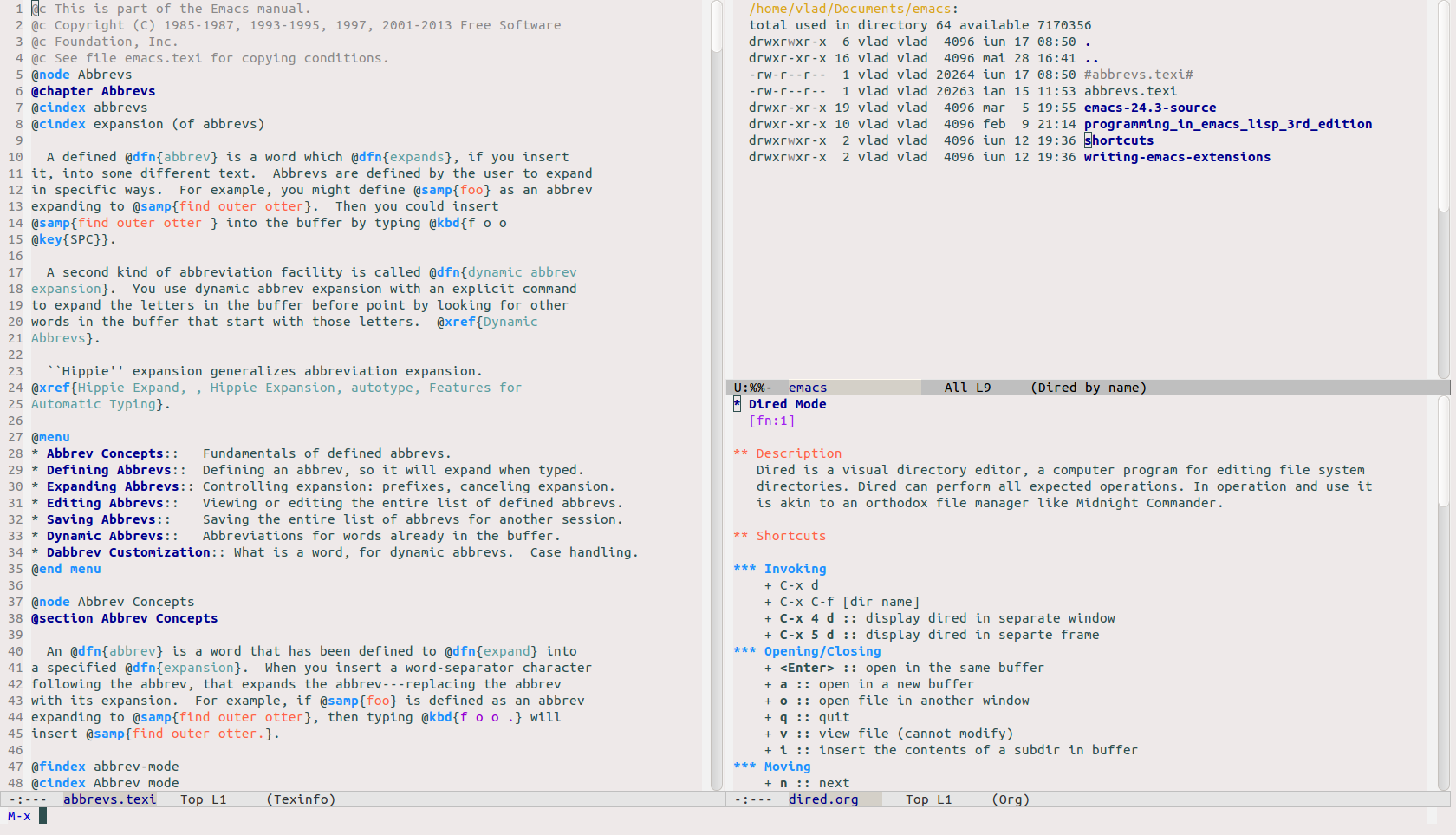Click the @end menu line

click(x=66, y=569)
